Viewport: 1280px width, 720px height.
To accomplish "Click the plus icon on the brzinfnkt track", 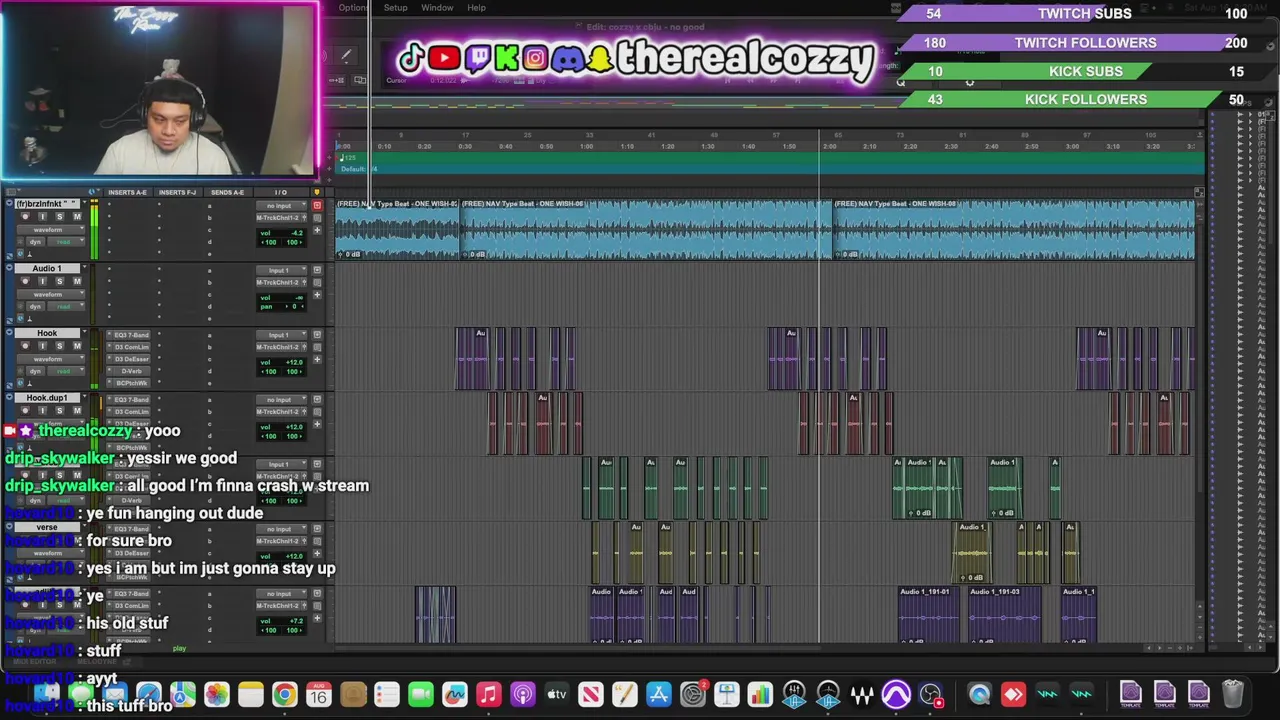I will [x=317, y=230].
